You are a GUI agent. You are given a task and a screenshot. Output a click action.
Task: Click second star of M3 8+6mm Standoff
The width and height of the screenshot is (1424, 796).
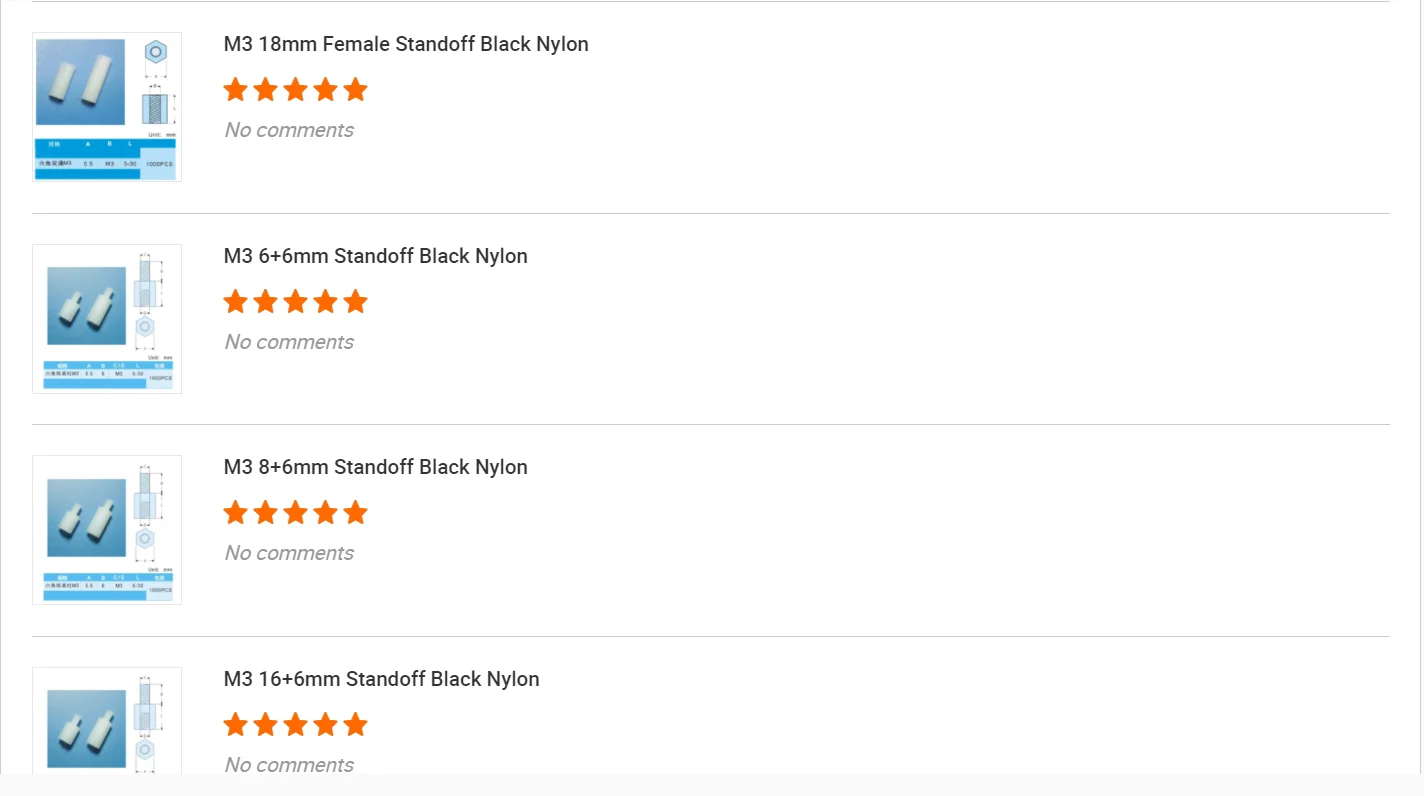265,513
